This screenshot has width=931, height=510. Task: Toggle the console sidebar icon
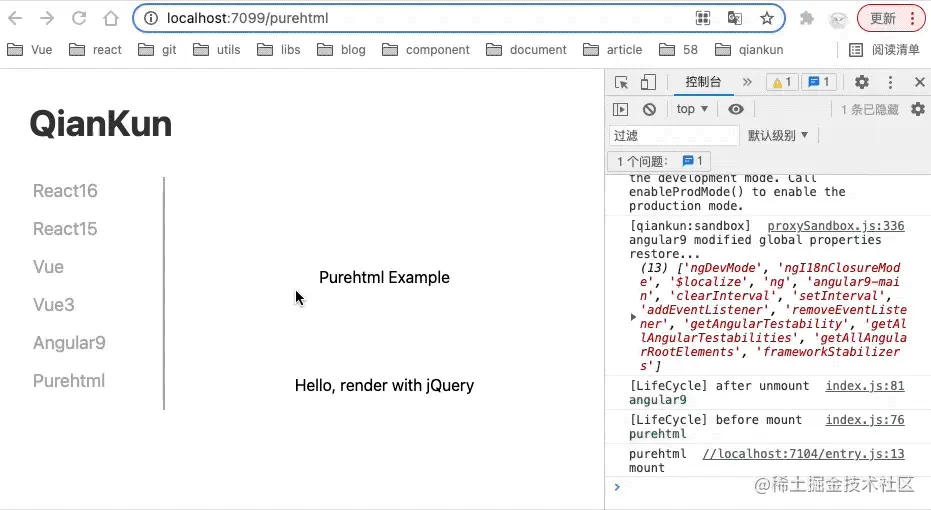coord(620,109)
